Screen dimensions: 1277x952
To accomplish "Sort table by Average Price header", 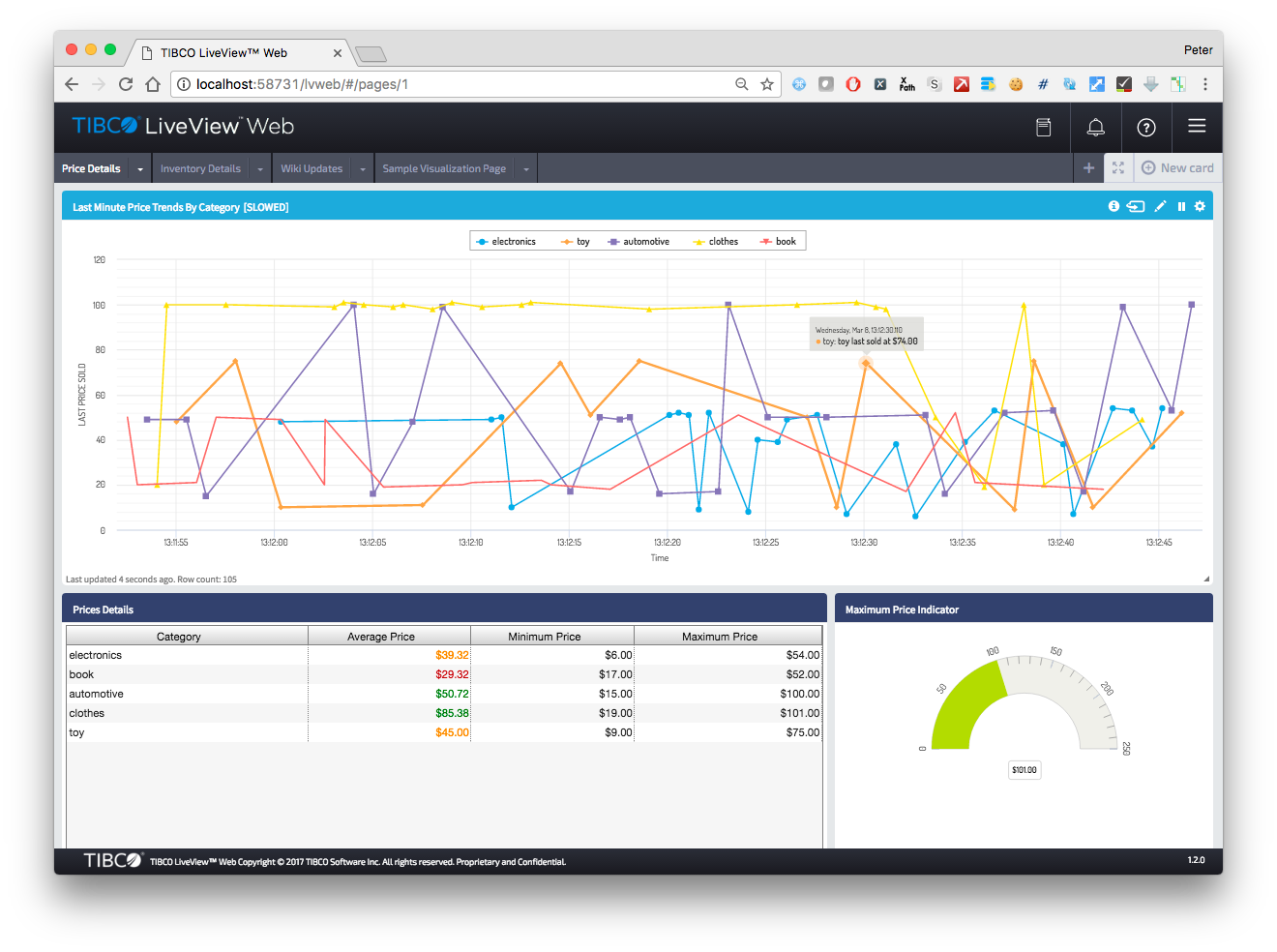I will [x=389, y=637].
